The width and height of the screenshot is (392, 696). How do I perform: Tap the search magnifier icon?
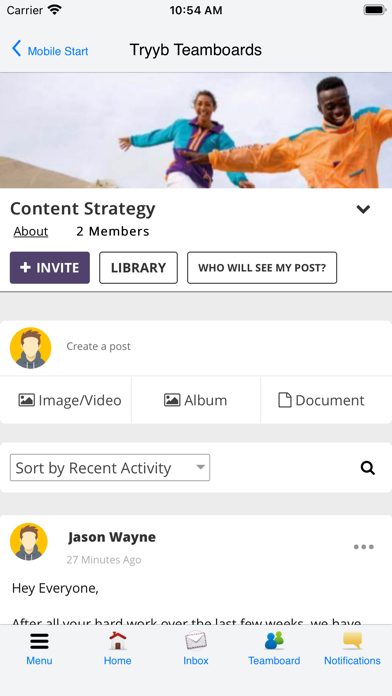pos(368,468)
